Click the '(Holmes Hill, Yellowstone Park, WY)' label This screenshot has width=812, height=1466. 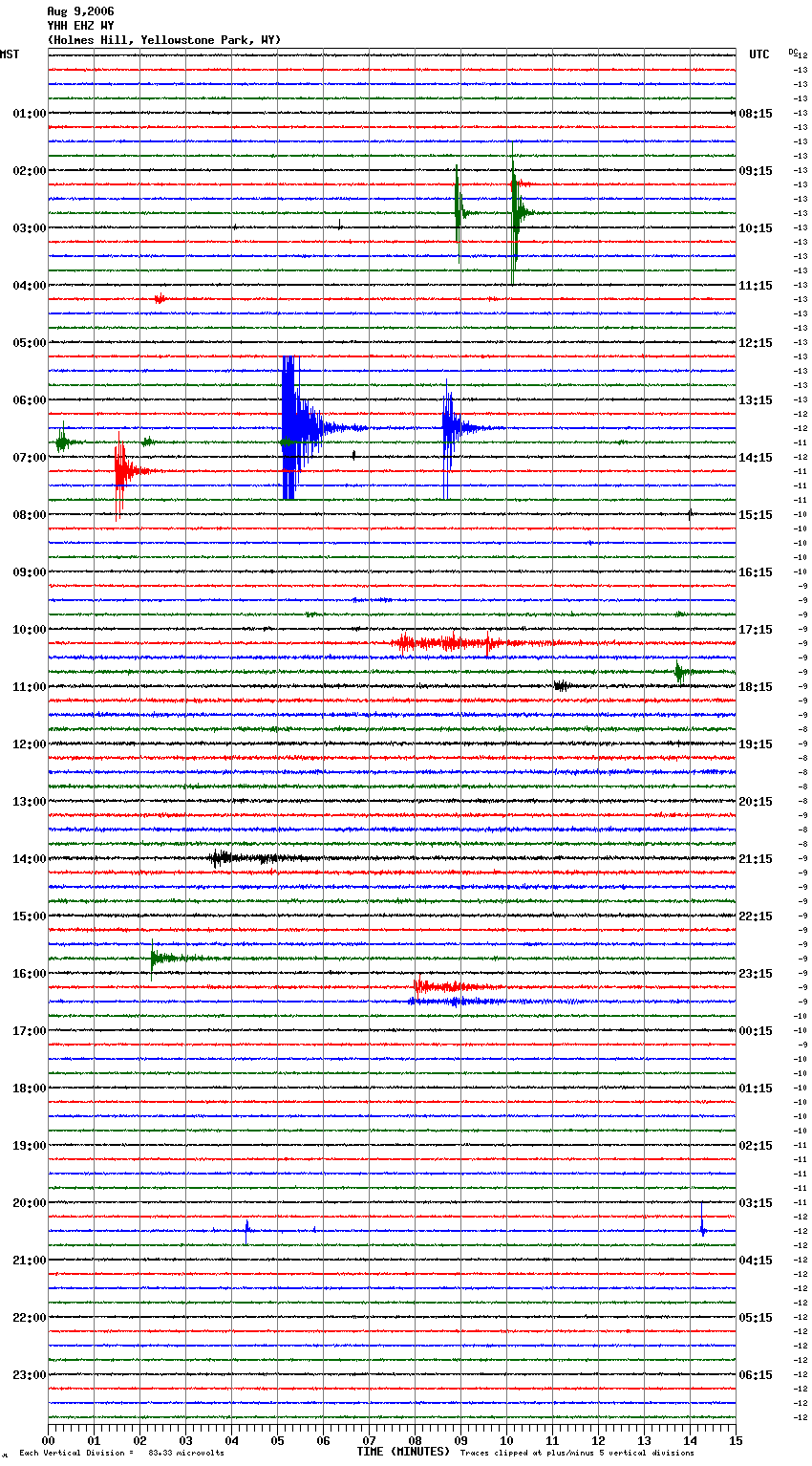163,40
